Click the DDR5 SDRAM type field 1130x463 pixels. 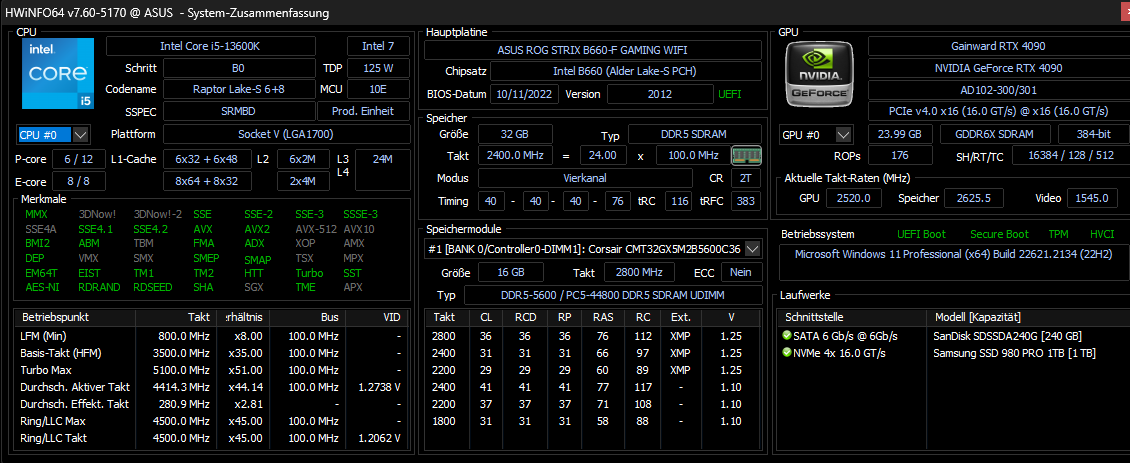(695, 134)
